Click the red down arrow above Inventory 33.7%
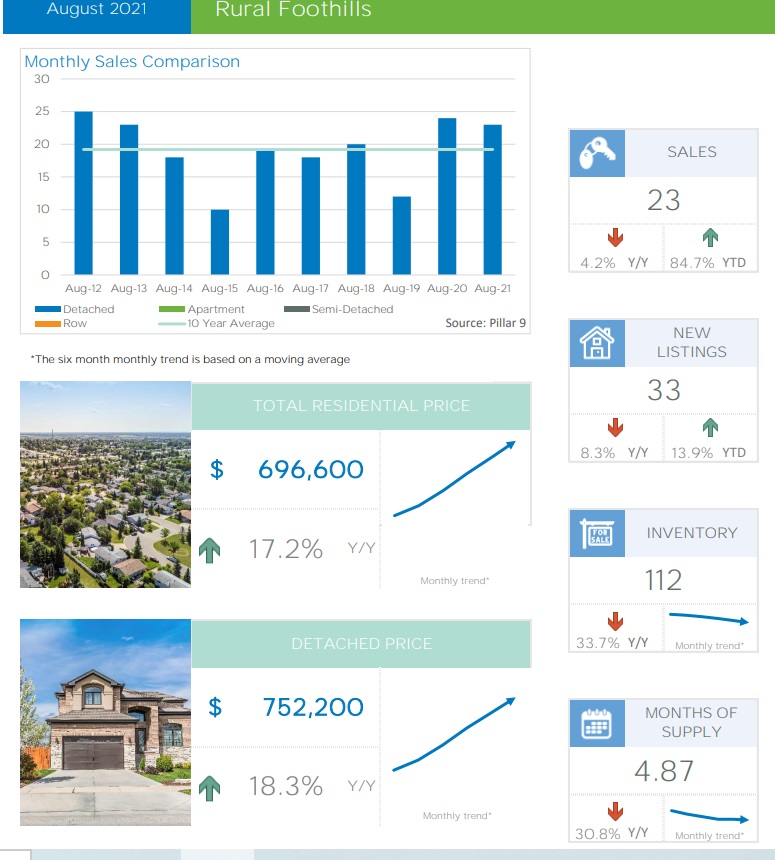The width and height of the screenshot is (775, 860). click(x=615, y=620)
